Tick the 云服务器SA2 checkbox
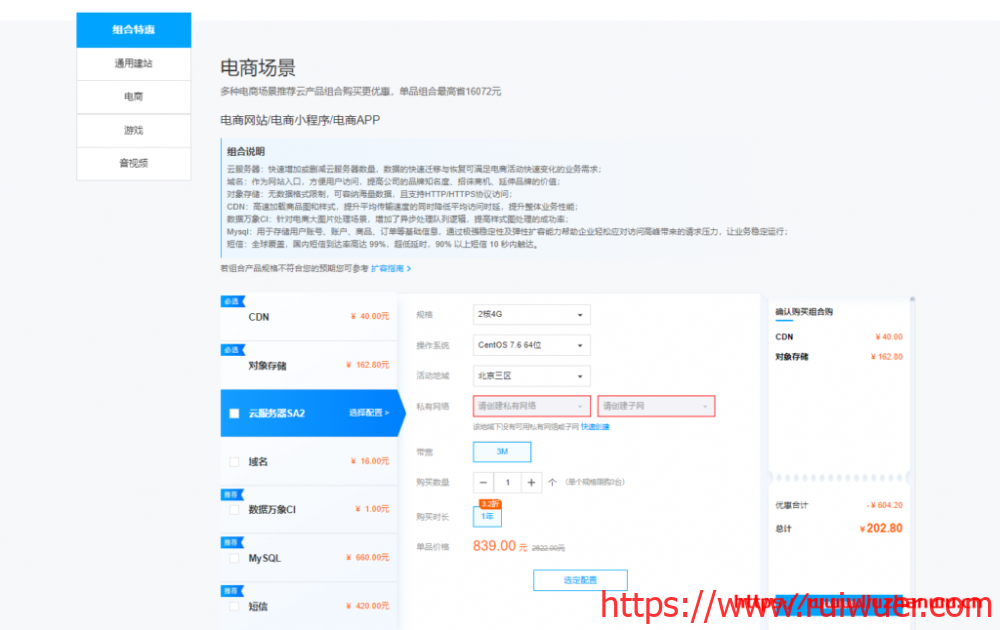The width and height of the screenshot is (1000, 630). pyautogui.click(x=234, y=413)
